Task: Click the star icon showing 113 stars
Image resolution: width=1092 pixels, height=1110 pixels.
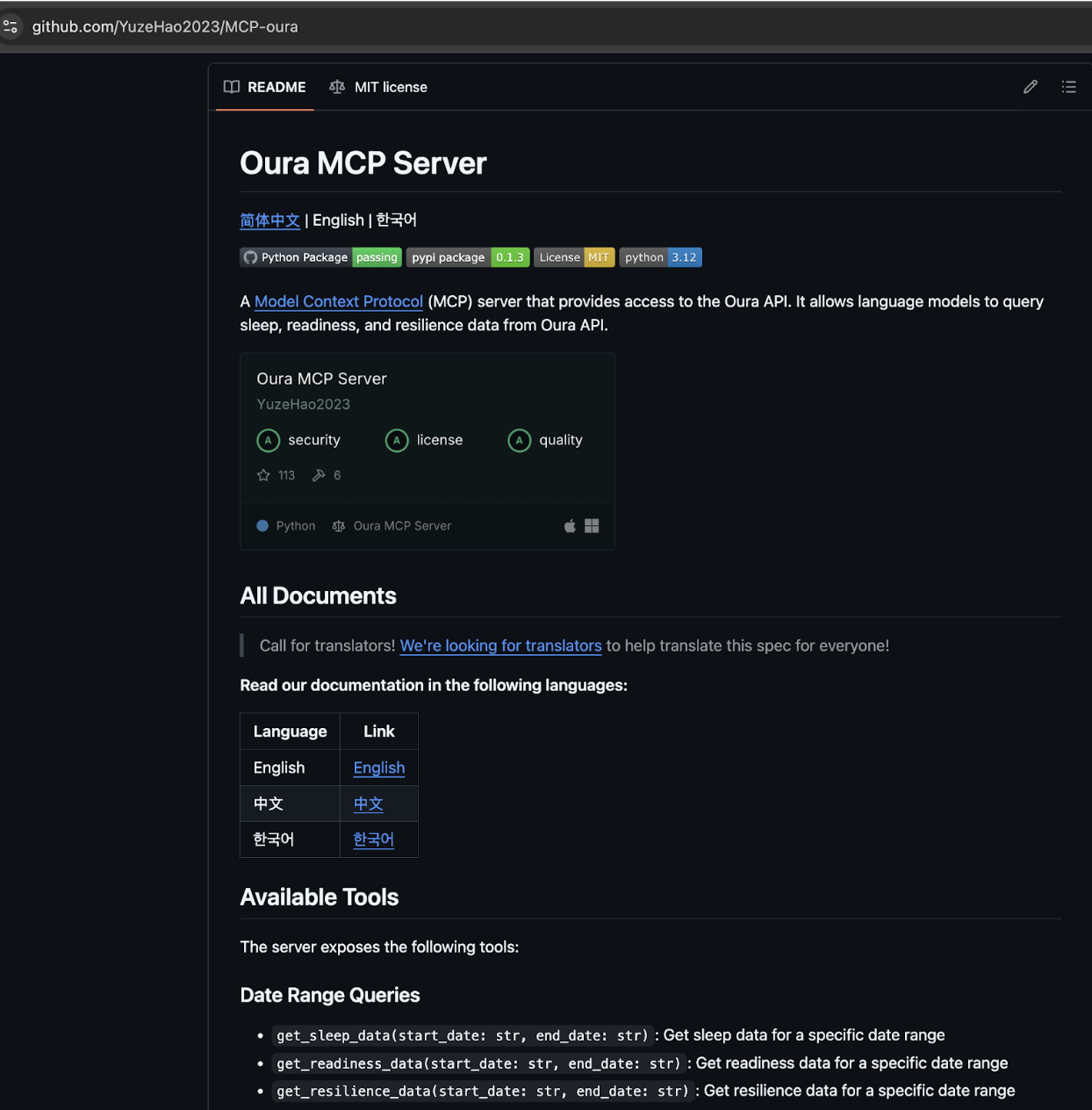Action: pos(263,475)
